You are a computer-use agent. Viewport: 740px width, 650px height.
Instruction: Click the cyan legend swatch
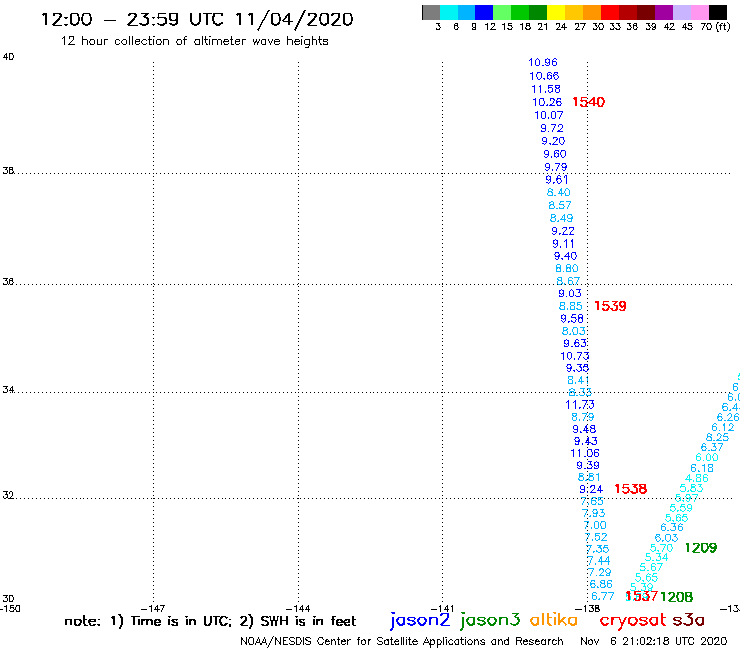(449, 12)
